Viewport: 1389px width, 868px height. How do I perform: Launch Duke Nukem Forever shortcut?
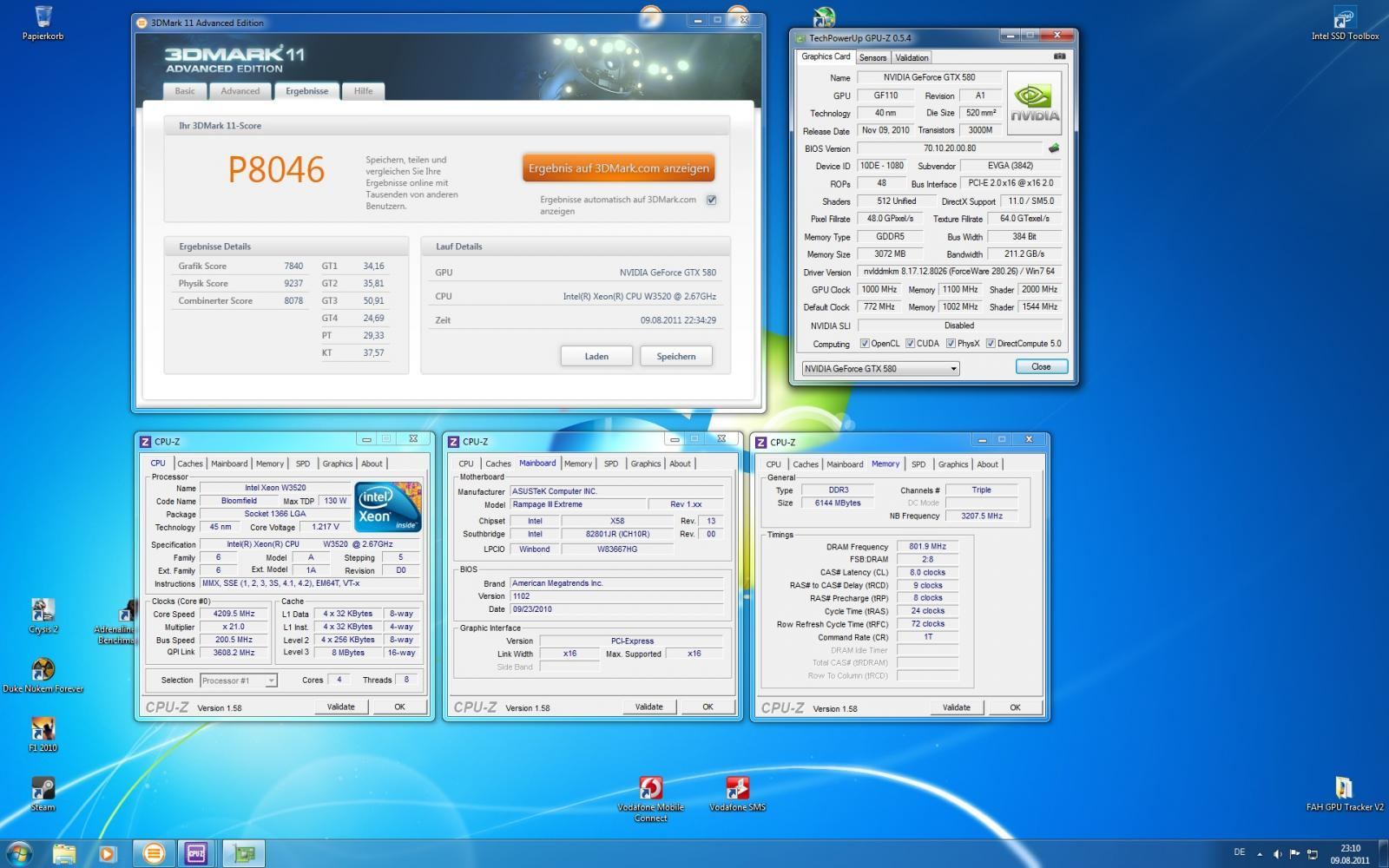43,675
